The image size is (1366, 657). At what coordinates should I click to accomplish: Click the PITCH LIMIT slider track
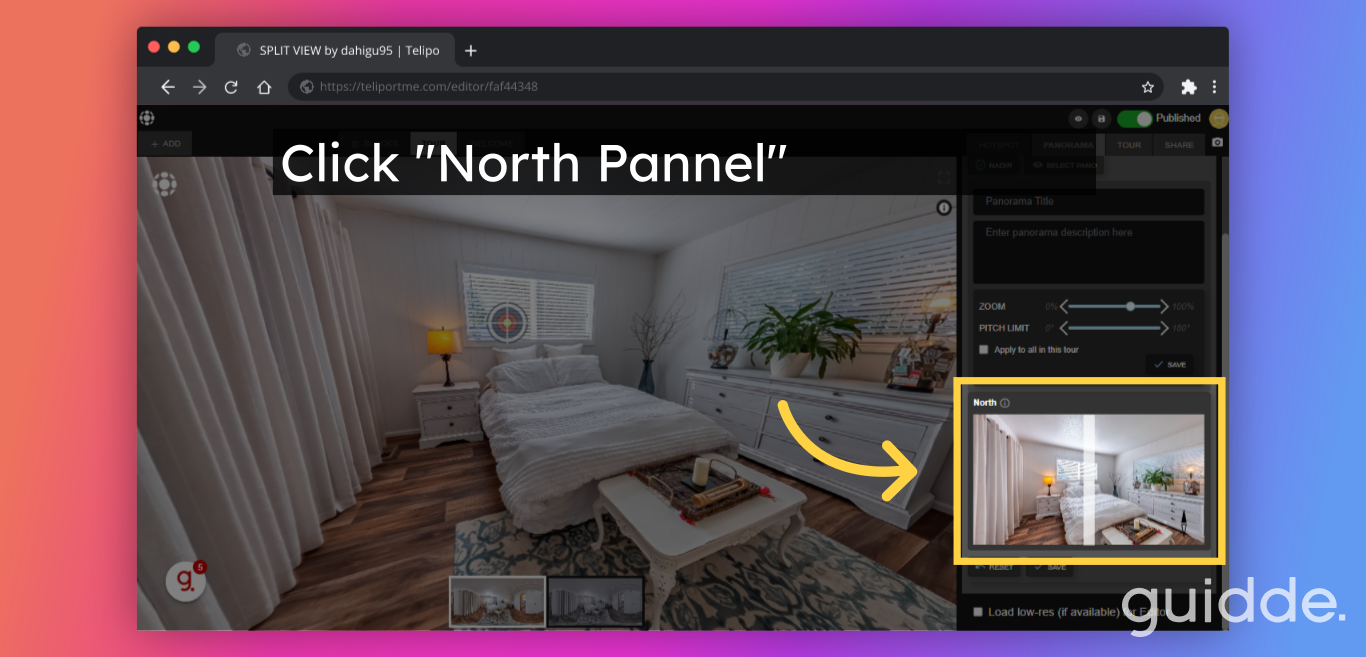(x=1114, y=328)
